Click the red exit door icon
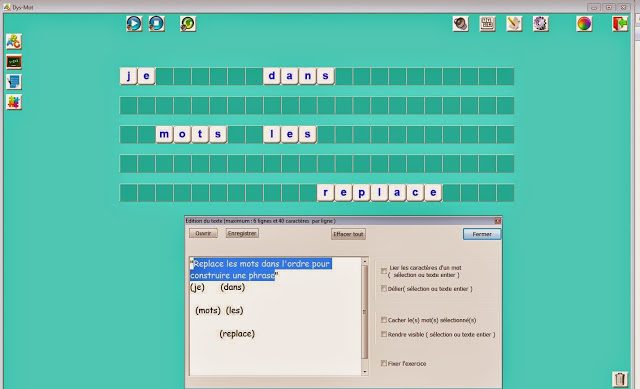Viewport: 640px width, 389px height. click(620, 24)
